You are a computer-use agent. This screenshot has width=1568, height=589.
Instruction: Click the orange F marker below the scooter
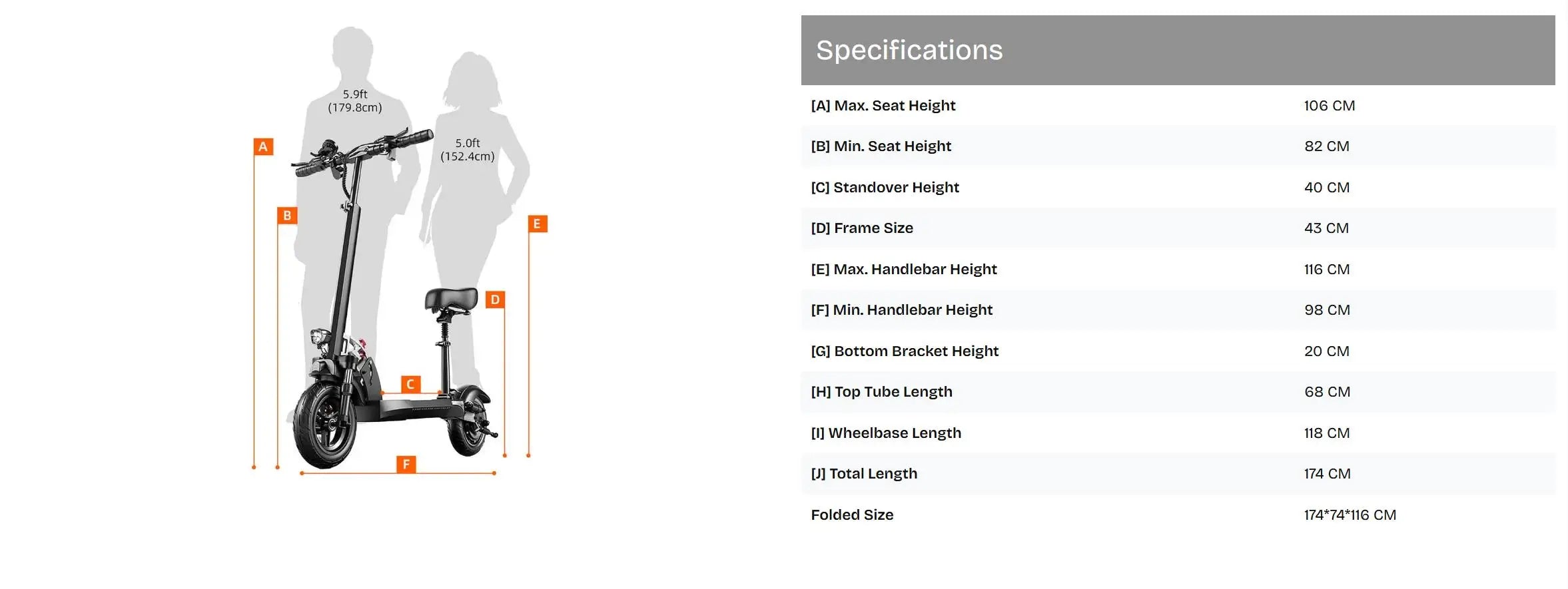406,464
